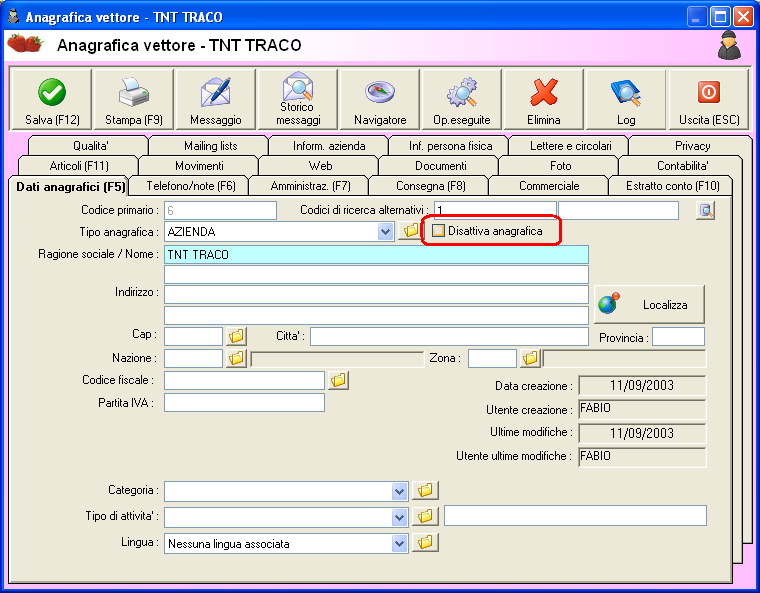
Task: Expand the Categoria dropdown
Action: 399,492
